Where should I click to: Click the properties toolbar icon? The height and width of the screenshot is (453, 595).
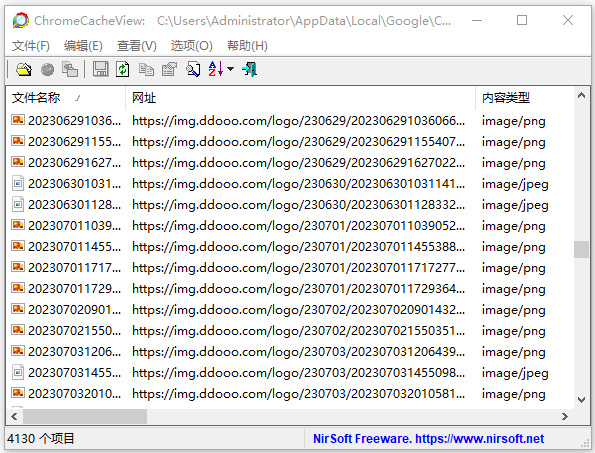169,69
